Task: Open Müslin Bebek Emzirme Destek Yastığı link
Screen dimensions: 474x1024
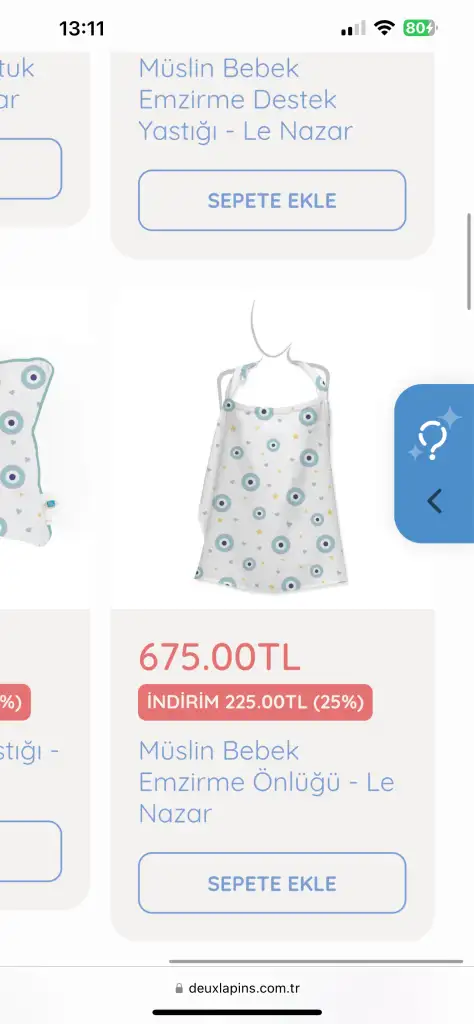Action: click(245, 99)
